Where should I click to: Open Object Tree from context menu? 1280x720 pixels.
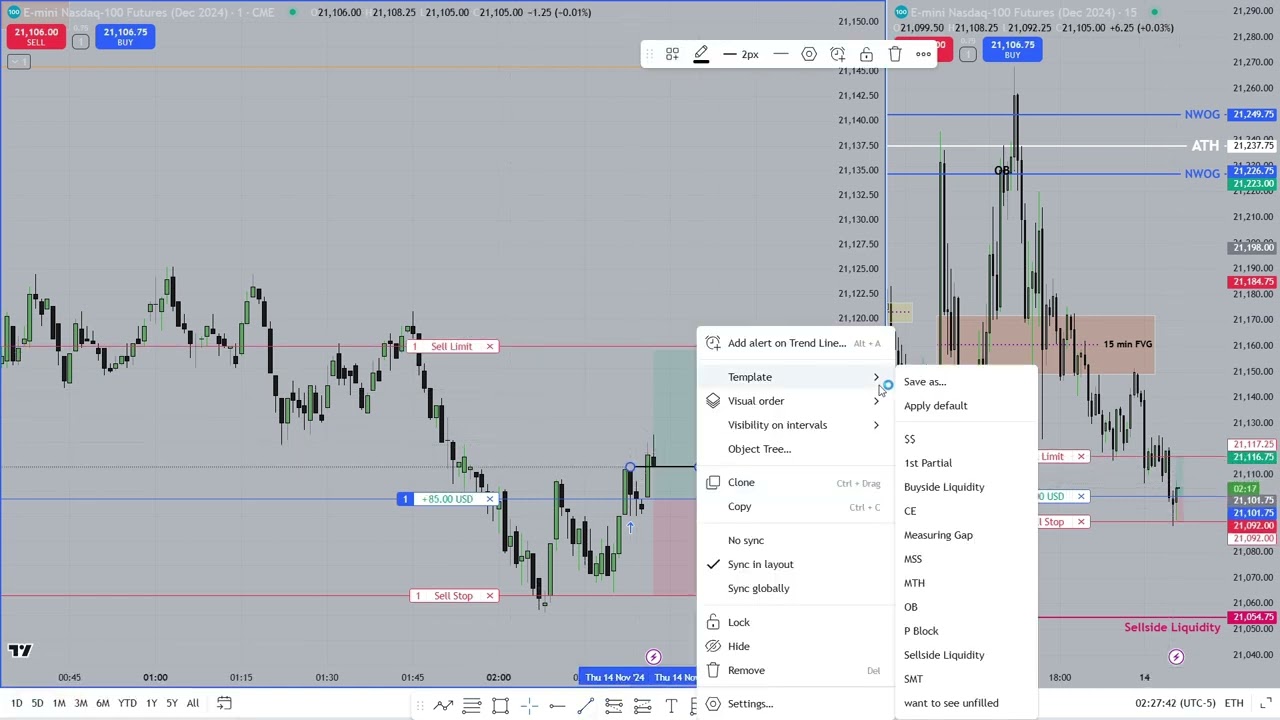[x=795, y=449]
